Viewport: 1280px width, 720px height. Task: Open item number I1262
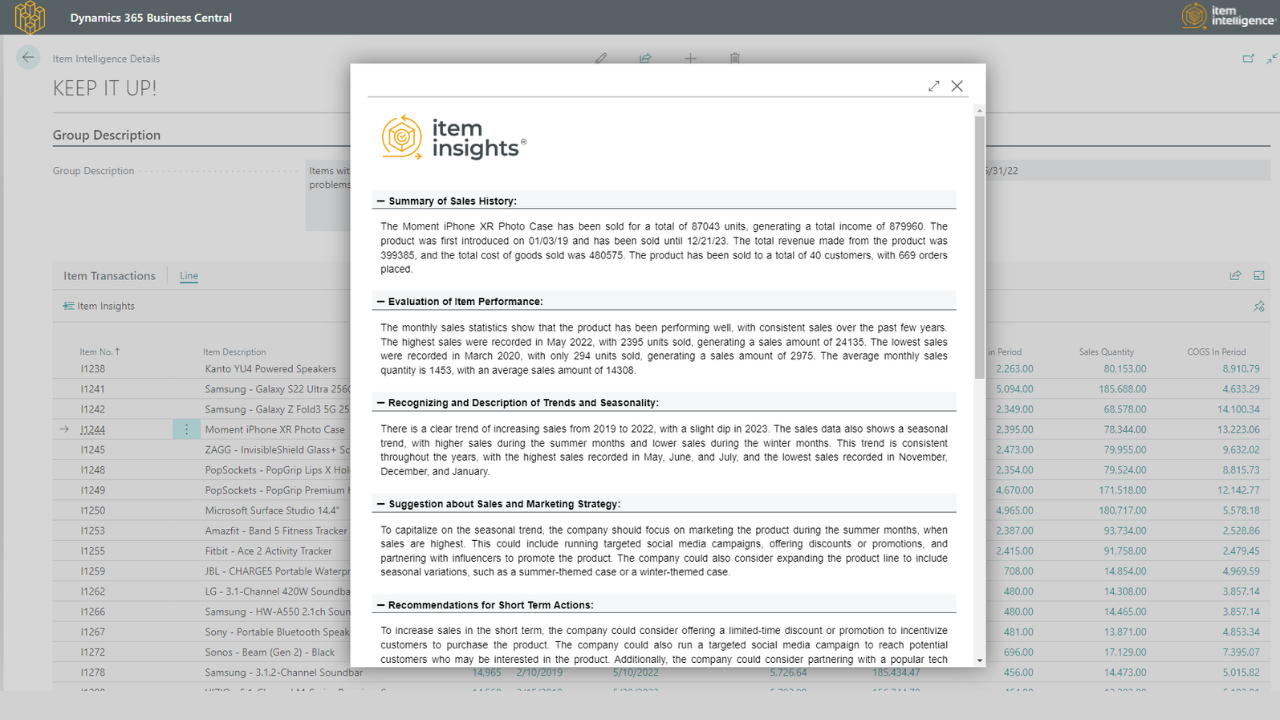click(93, 592)
